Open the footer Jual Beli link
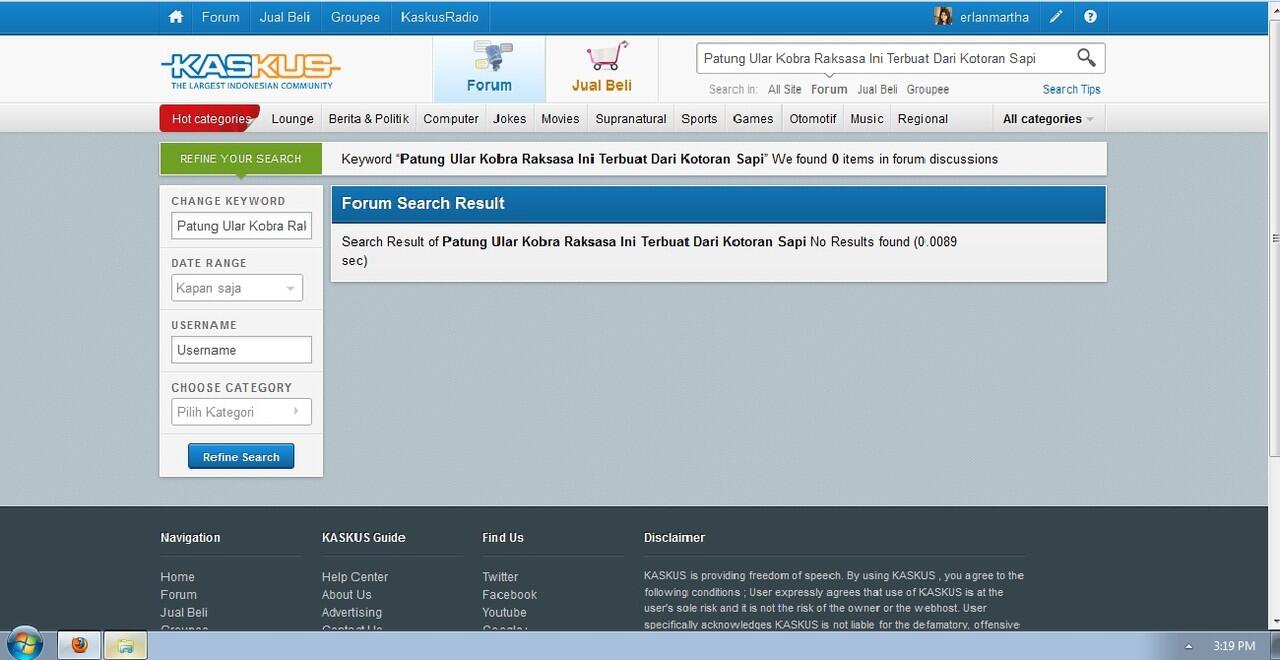 tap(184, 613)
